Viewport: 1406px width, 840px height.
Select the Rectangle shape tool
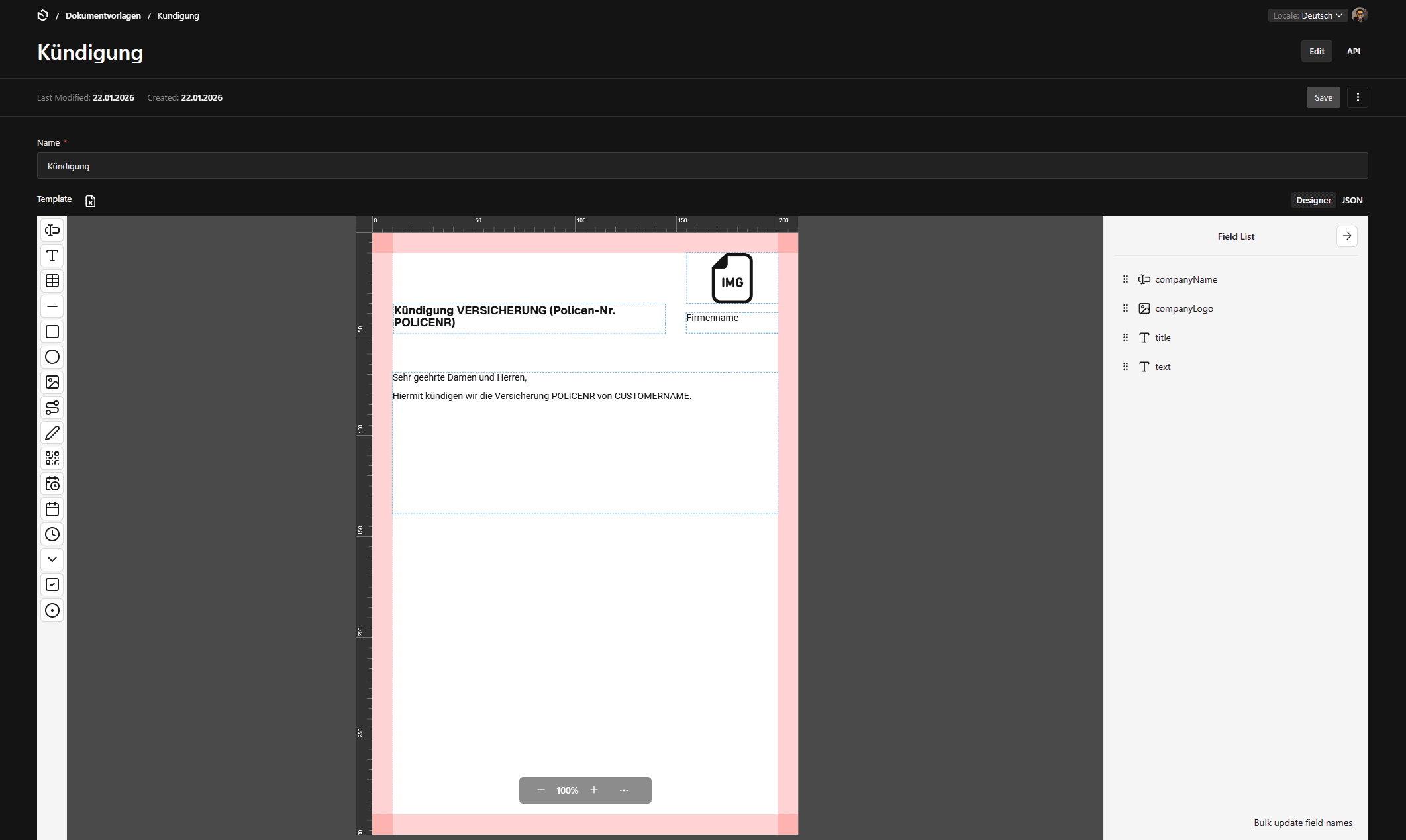pyautogui.click(x=52, y=332)
